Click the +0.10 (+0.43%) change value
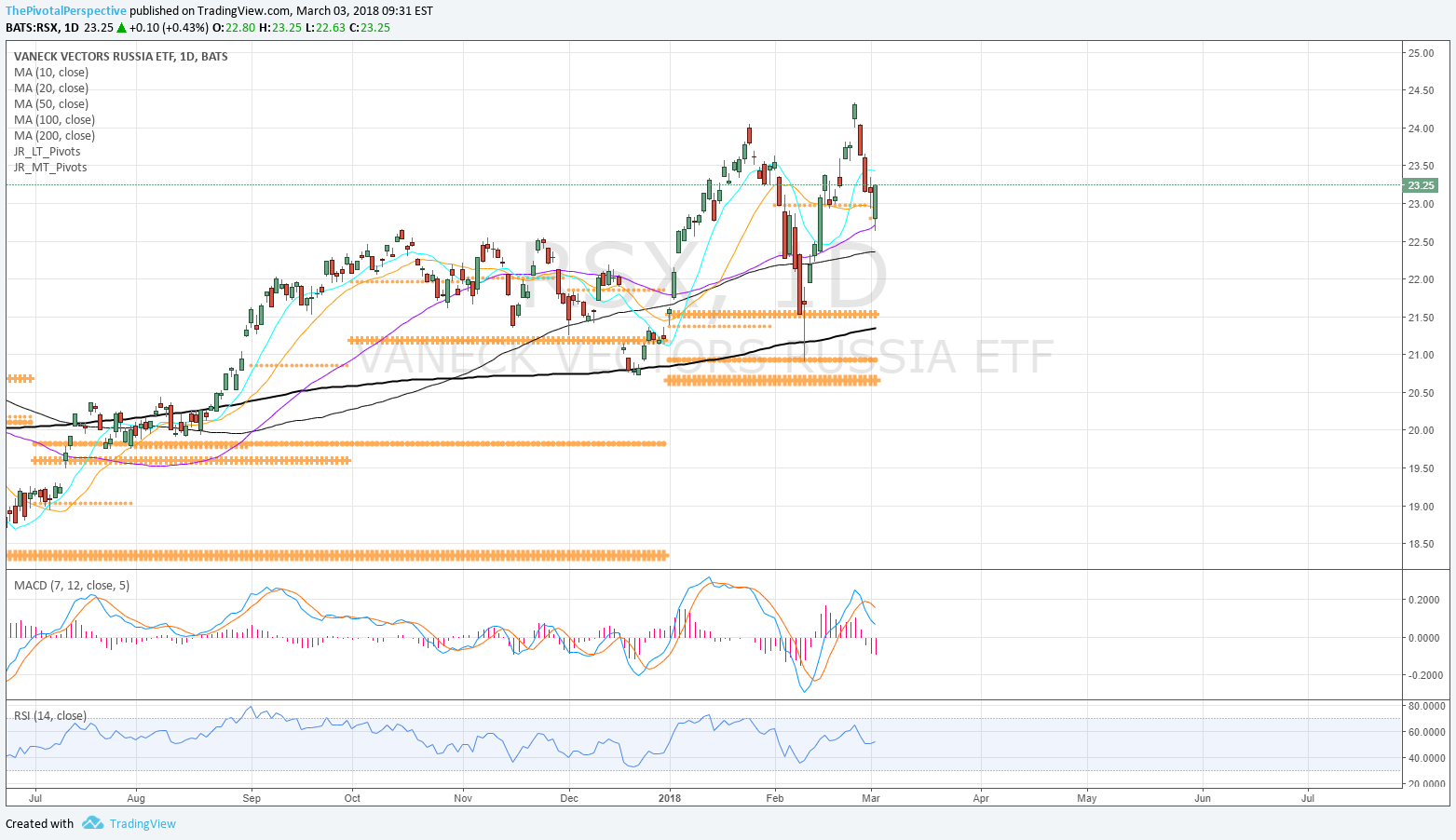Viewport: 1456px width, 840px height. (169, 28)
